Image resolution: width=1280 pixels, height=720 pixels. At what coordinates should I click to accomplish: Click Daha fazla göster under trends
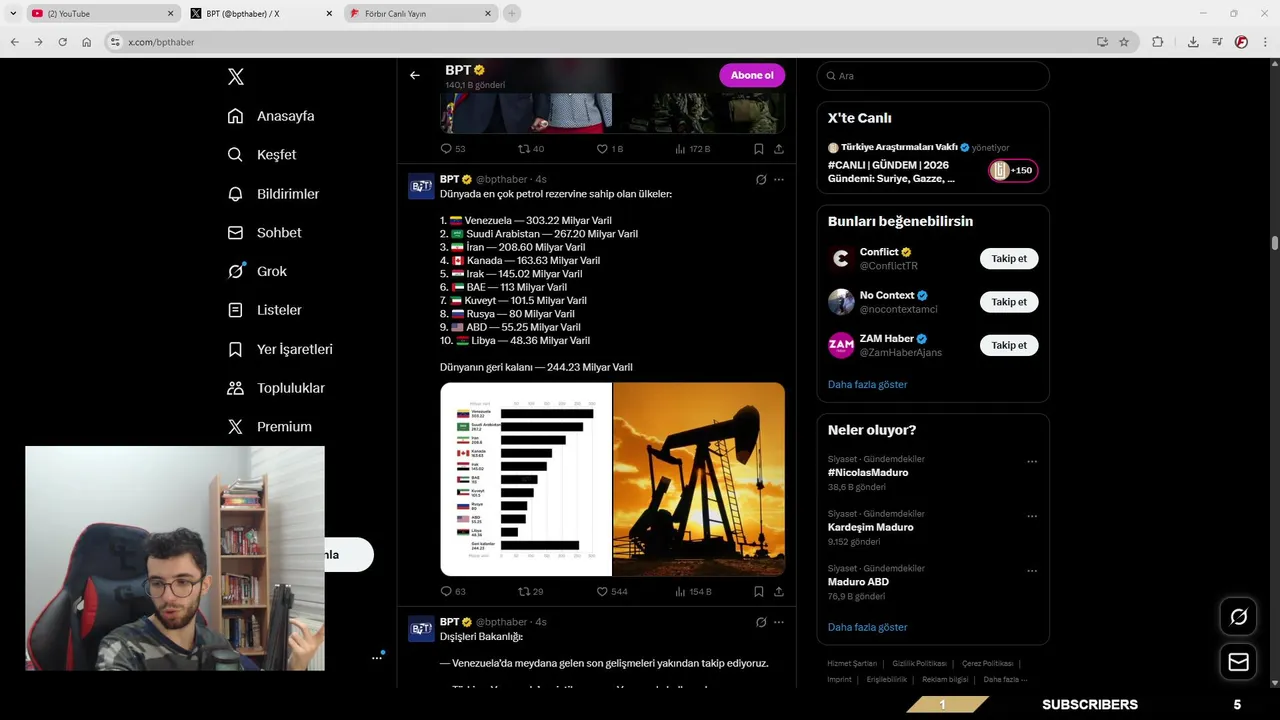pyautogui.click(x=868, y=627)
